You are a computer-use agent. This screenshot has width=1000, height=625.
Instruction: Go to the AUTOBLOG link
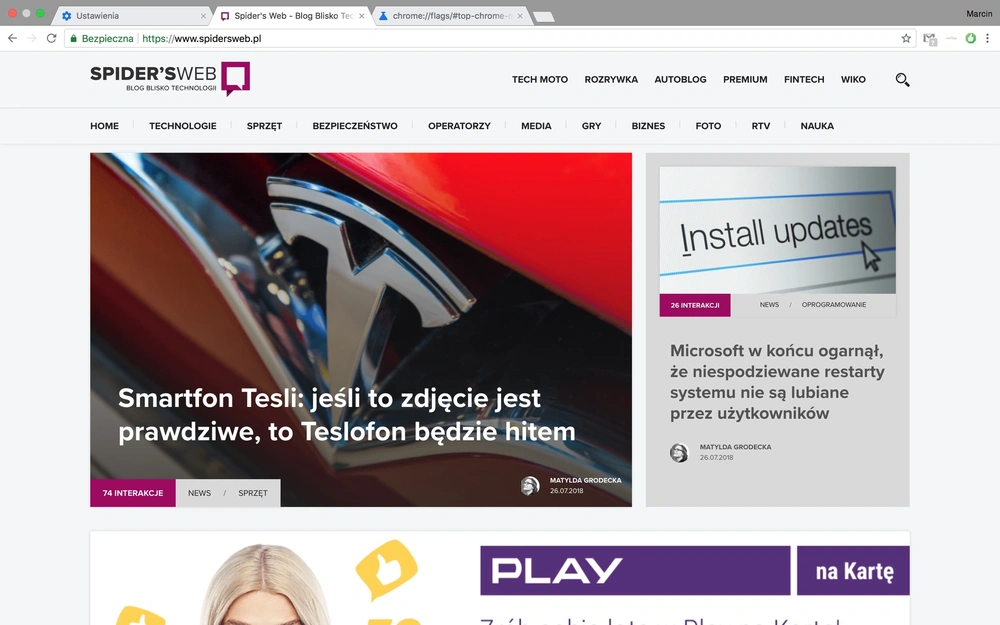(x=680, y=80)
